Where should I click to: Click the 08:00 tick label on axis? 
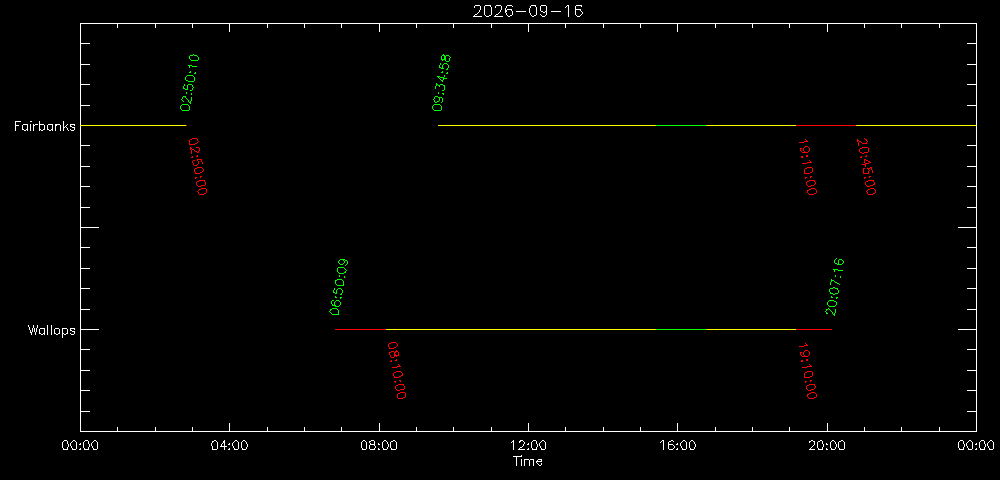pyautogui.click(x=379, y=445)
